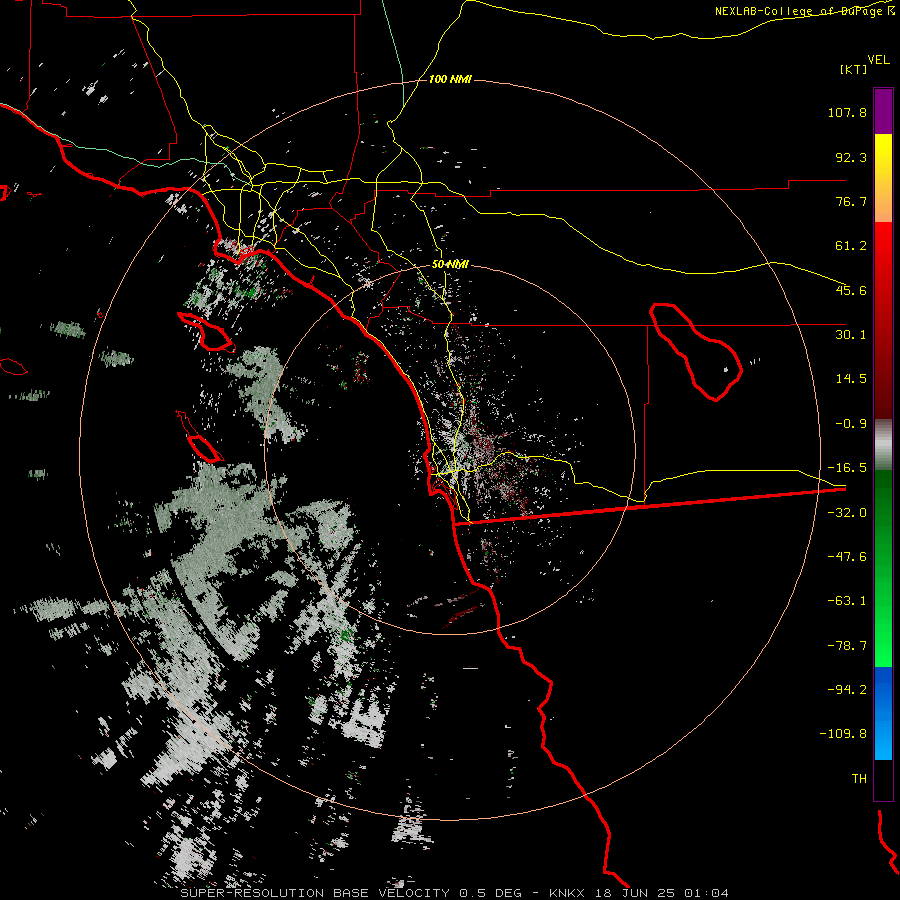The width and height of the screenshot is (900, 900).
Task: Click the -63.1 velocity scale value
Action: tap(847, 601)
